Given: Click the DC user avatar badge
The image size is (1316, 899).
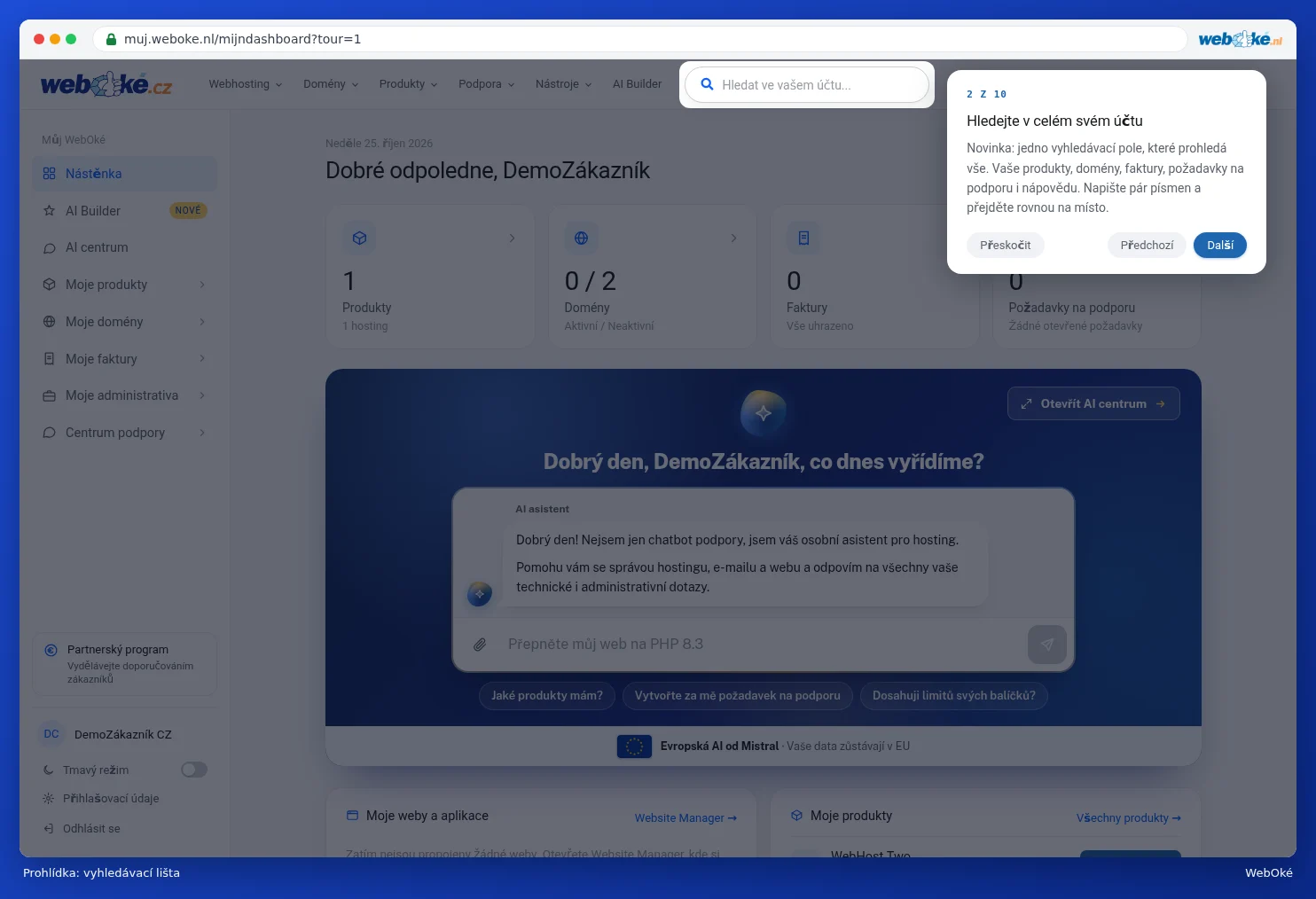Looking at the screenshot, I should tap(51, 734).
